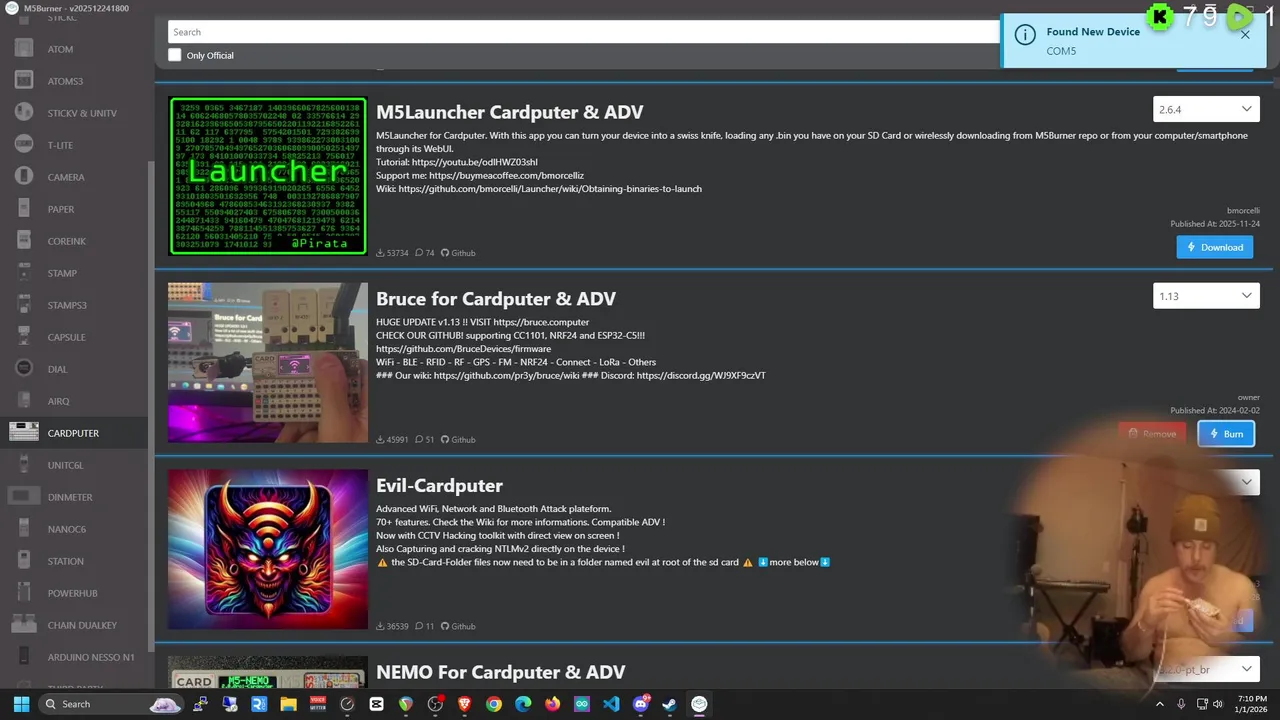The height and width of the screenshot is (720, 1280).
Task: Select the COREINK device icon
Action: tap(24, 241)
